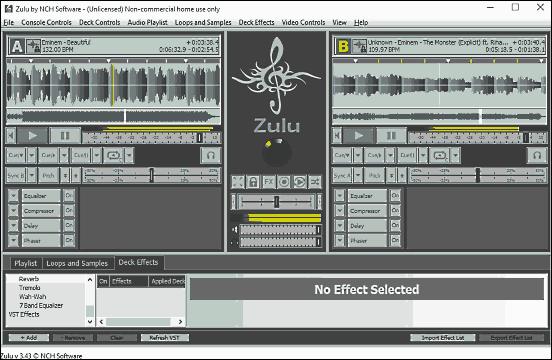Turn on Equalizer effect for Deck B
Viewport: 552px width, 360px height.
395,195
